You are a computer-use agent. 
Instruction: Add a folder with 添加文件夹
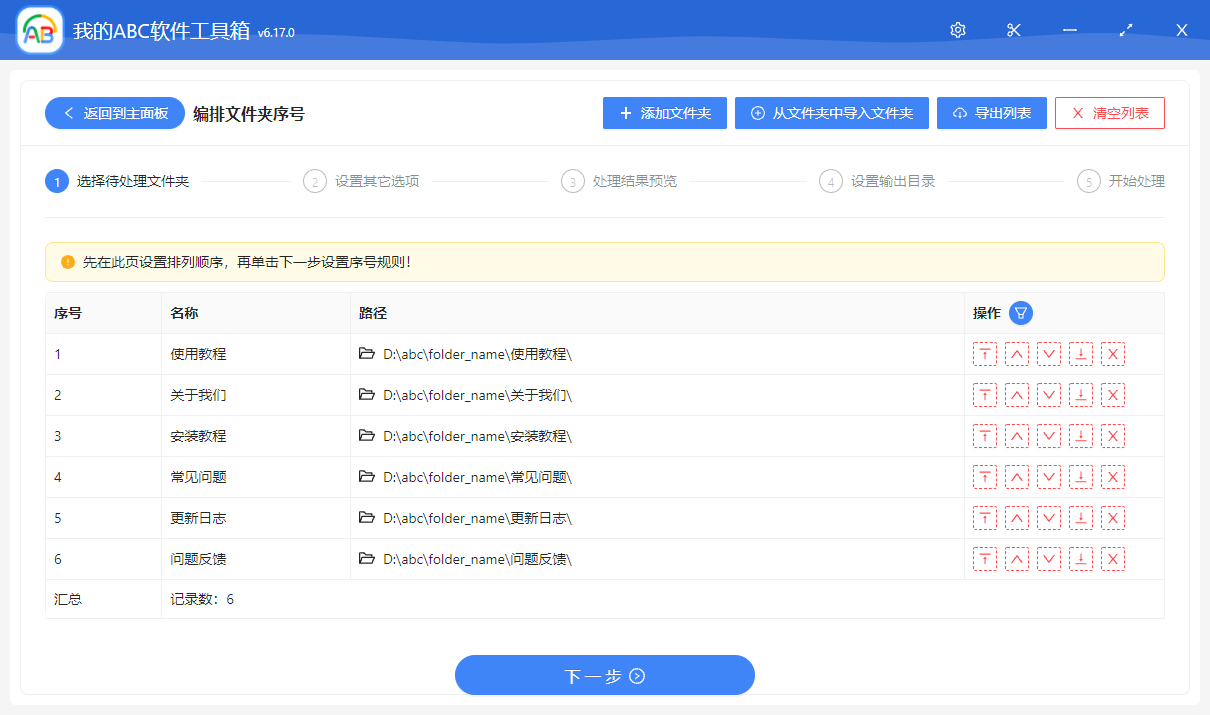coord(664,113)
